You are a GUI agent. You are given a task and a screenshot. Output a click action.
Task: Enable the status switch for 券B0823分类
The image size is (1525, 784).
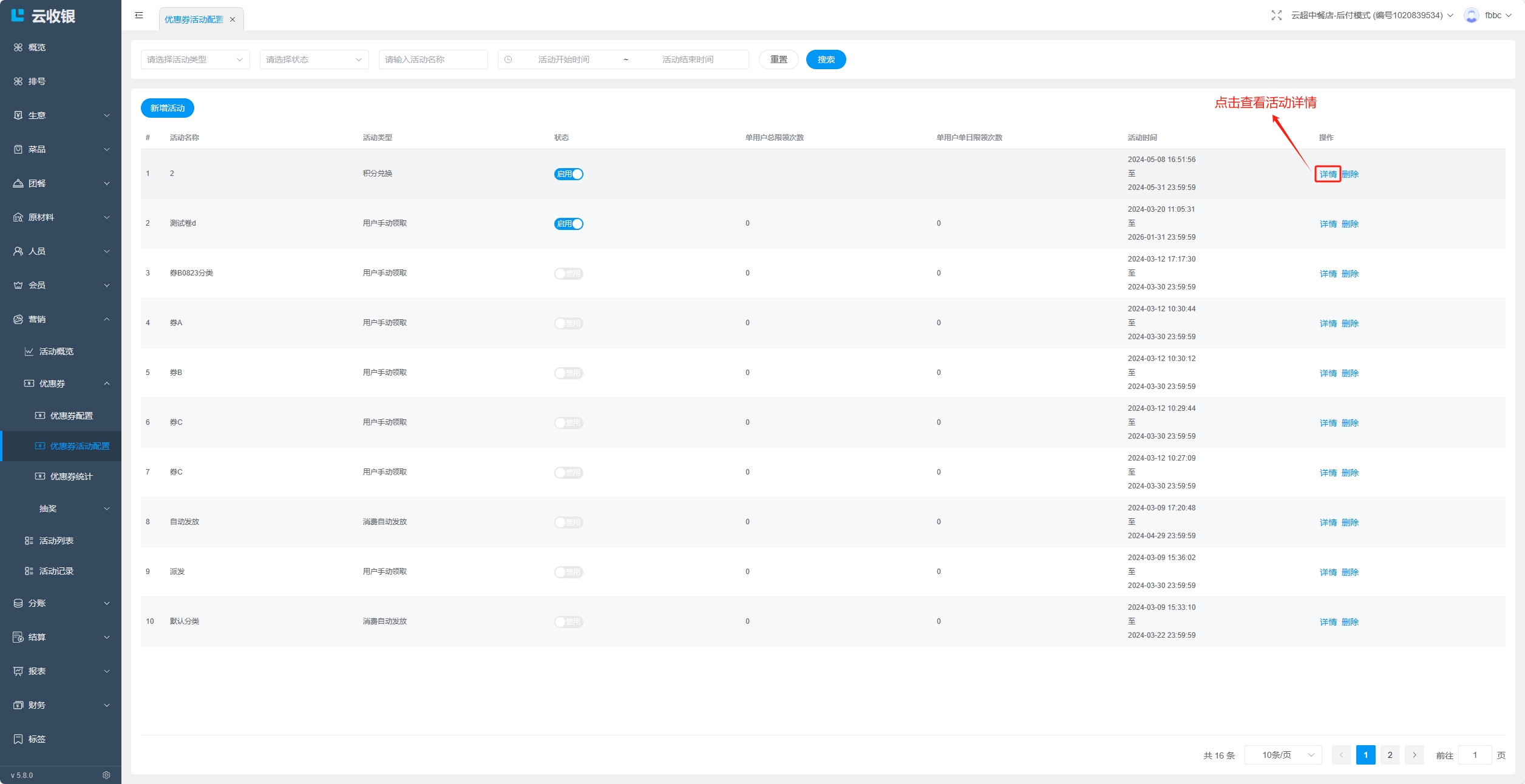568,274
